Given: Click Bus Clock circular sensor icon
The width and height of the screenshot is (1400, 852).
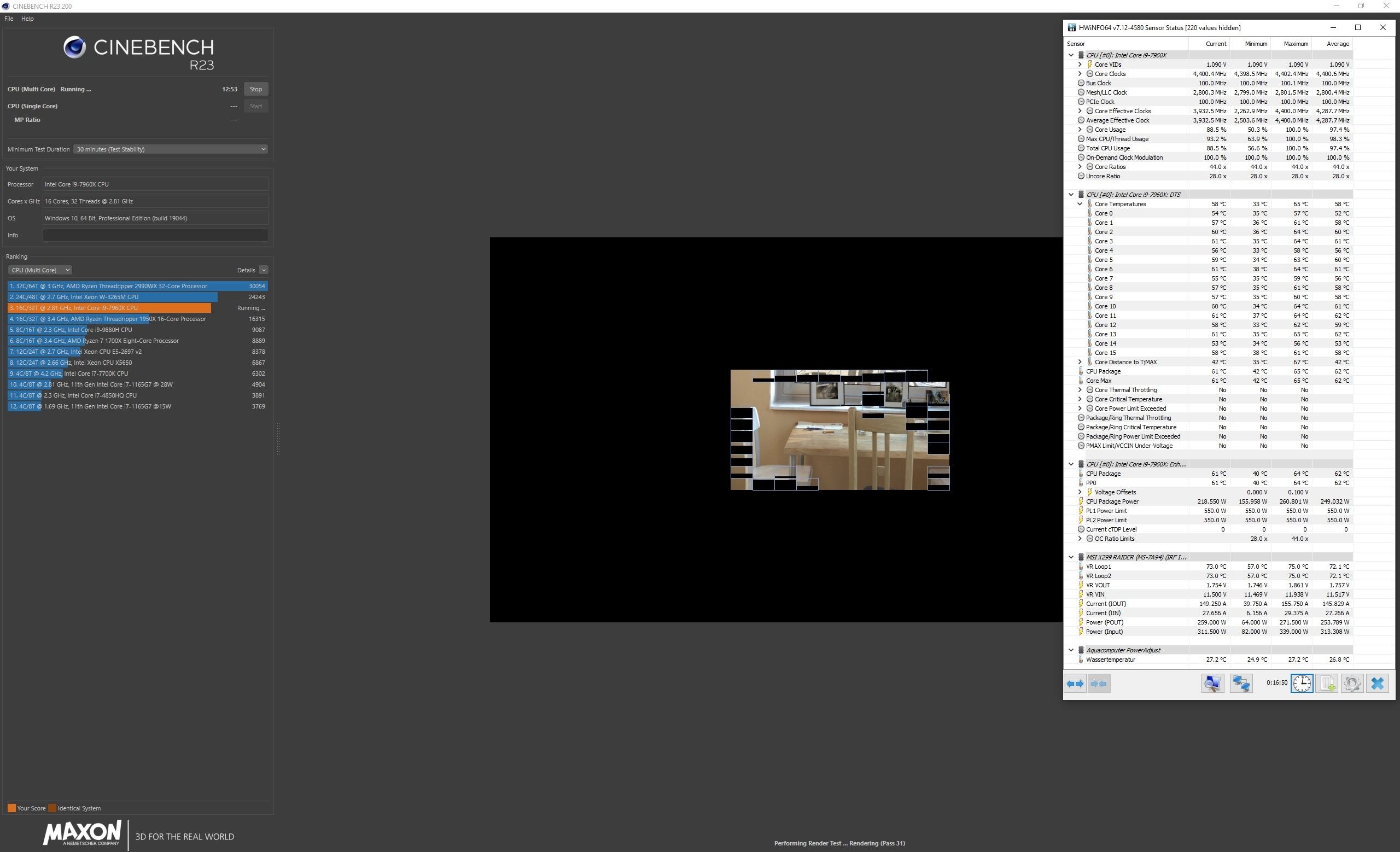Looking at the screenshot, I should pos(1081,83).
